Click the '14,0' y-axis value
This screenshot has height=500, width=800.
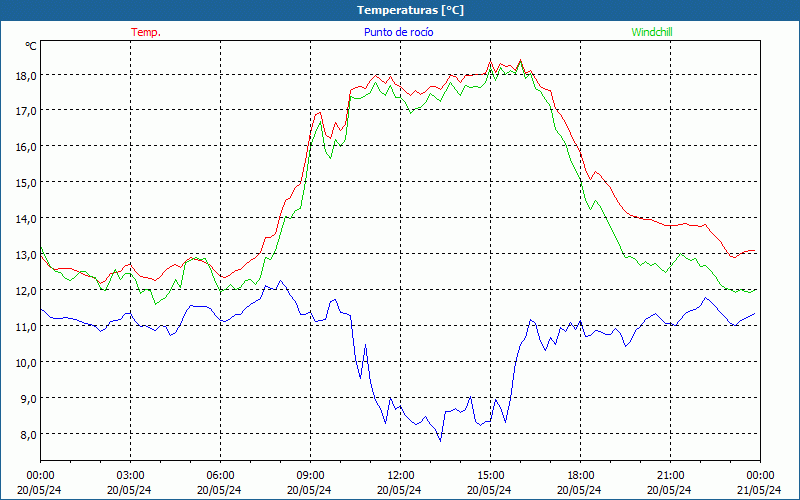27,219
